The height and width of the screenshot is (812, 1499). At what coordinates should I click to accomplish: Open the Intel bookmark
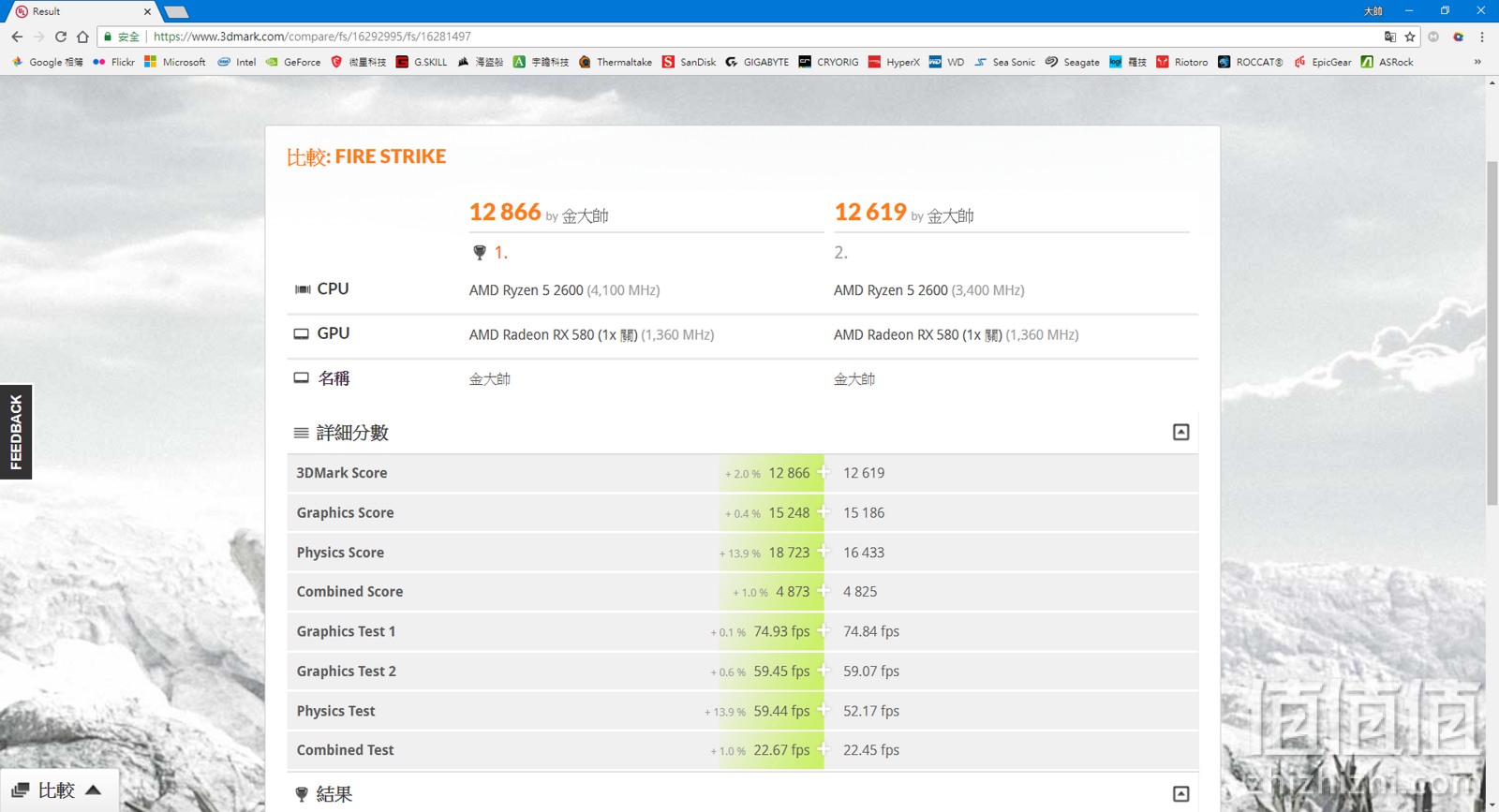point(237,62)
